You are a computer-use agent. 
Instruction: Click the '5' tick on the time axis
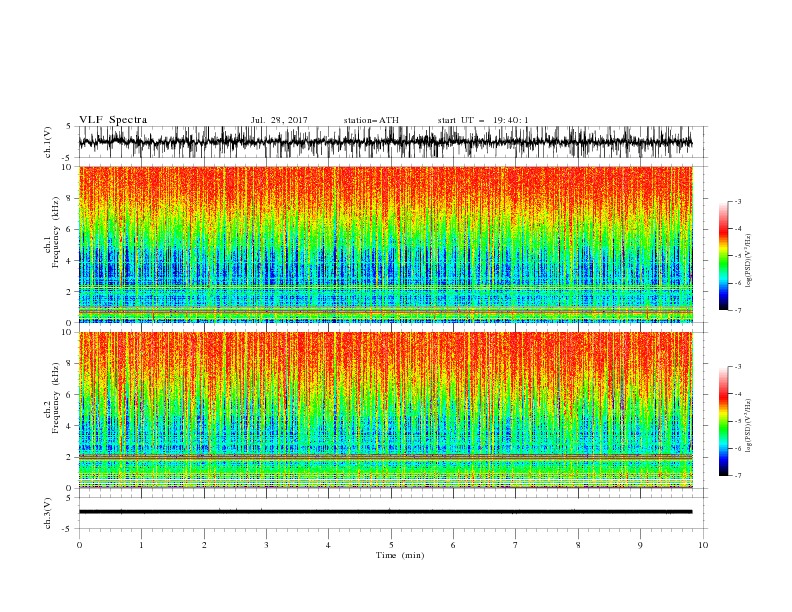(x=391, y=545)
